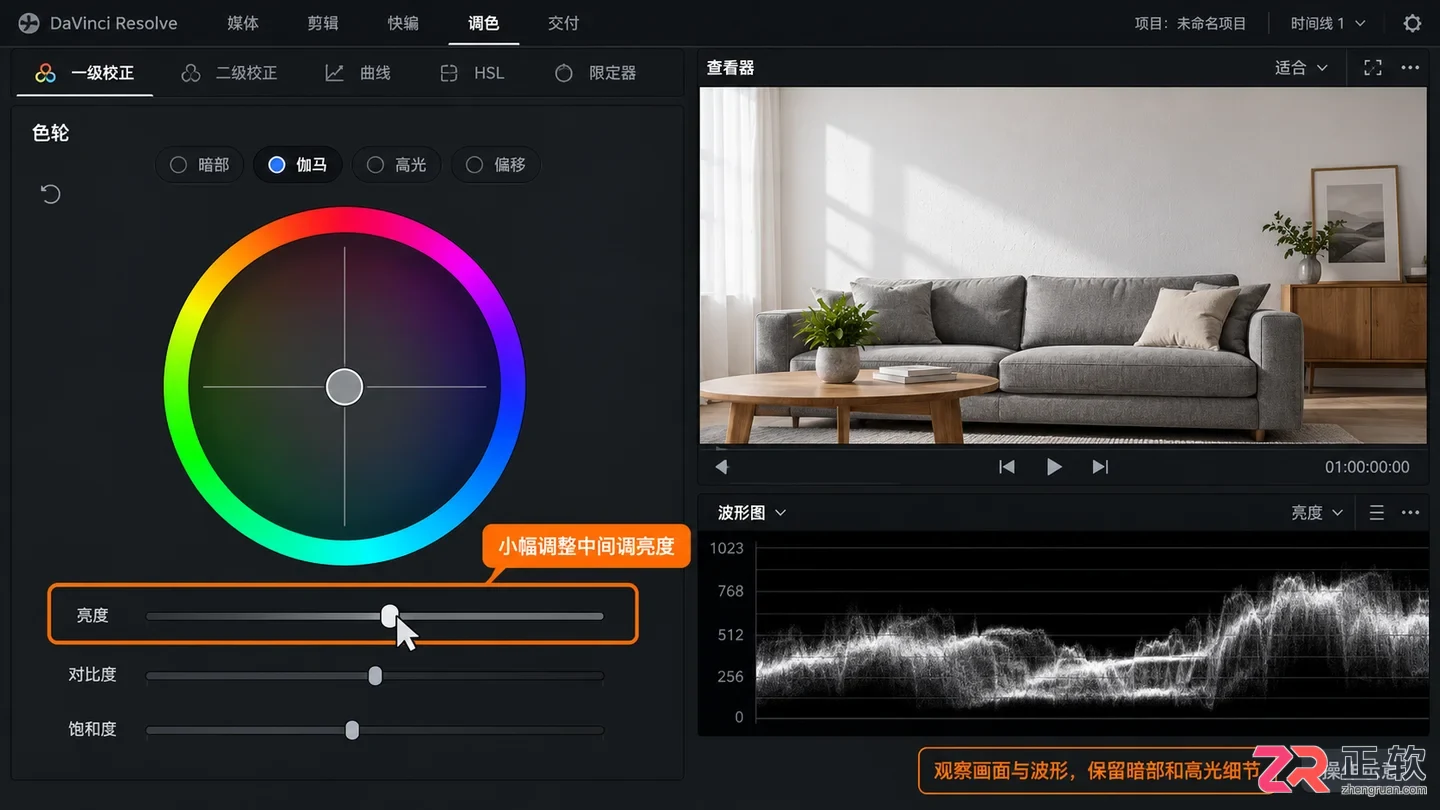Open the 查看器 three-dot options menu

click(x=1410, y=68)
